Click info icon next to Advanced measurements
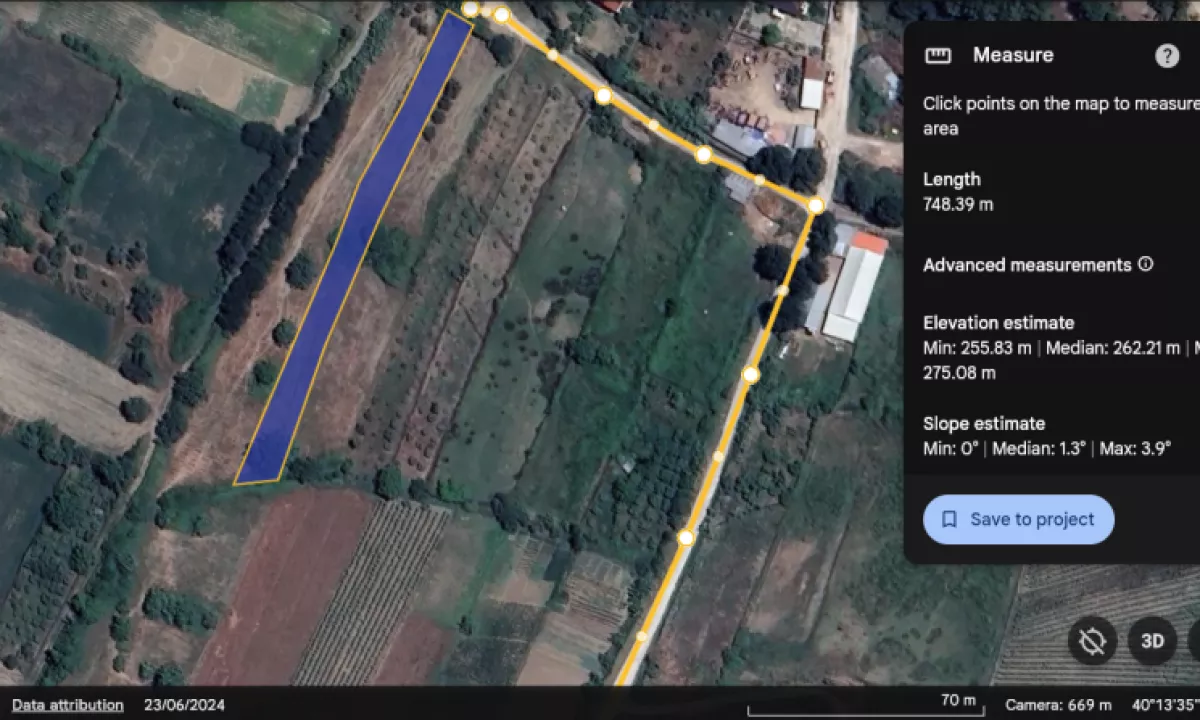Screen dimensions: 1200x720 [x=1146, y=264]
